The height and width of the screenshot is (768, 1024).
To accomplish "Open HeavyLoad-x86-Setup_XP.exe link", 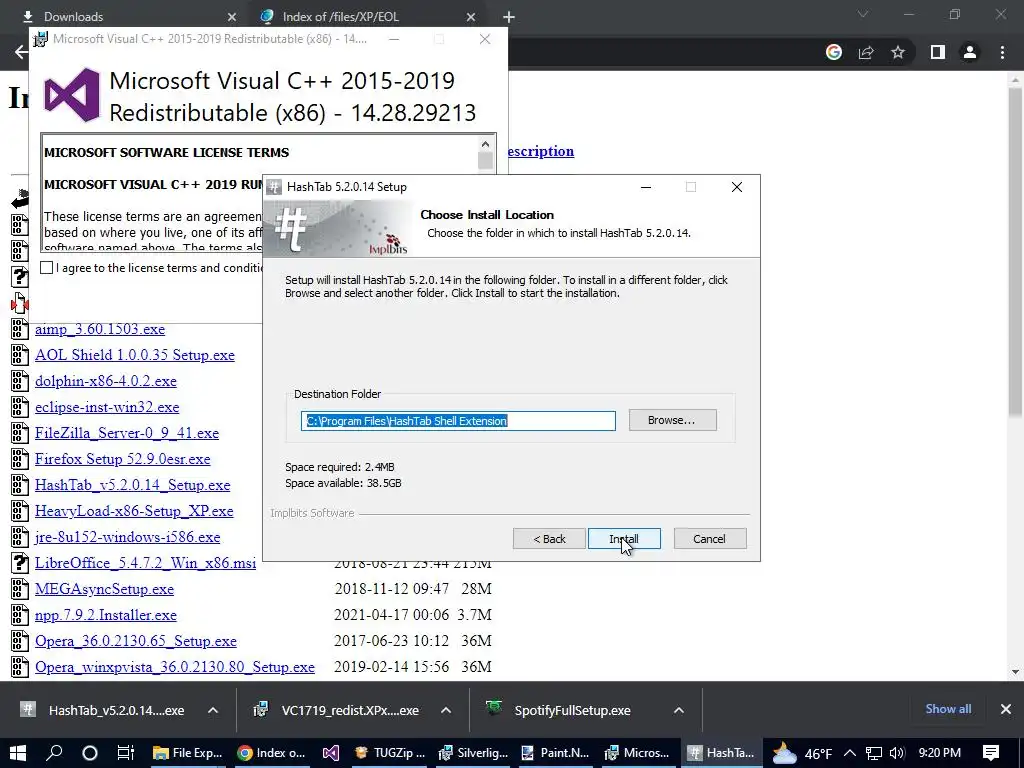I will [x=134, y=511].
